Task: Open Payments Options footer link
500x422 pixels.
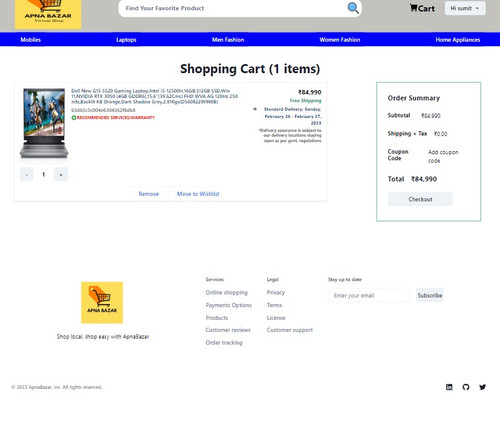Action: [229, 305]
